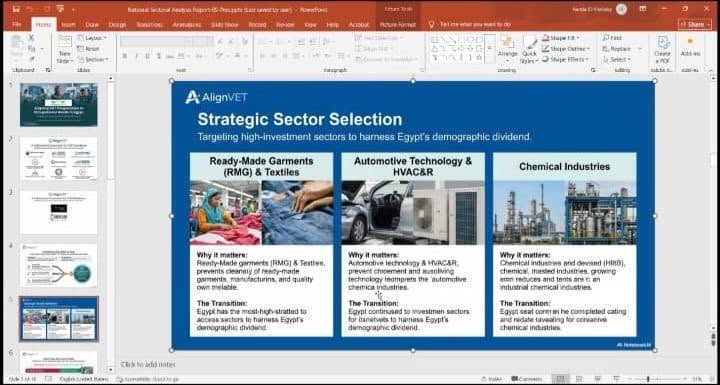Switch to Slide Sorter view

point(579,379)
